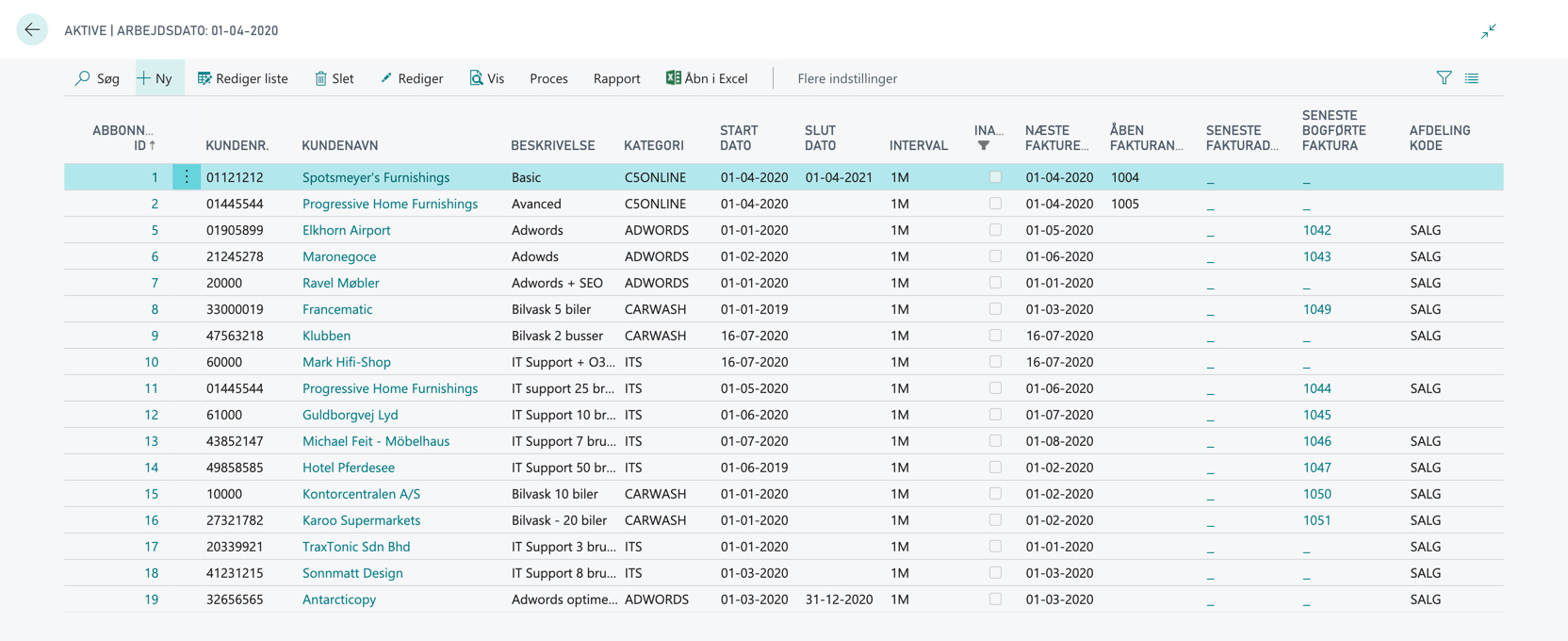Open KATEGORI column header menu
Viewport: 1568px width, 641px height.
pyautogui.click(x=654, y=145)
